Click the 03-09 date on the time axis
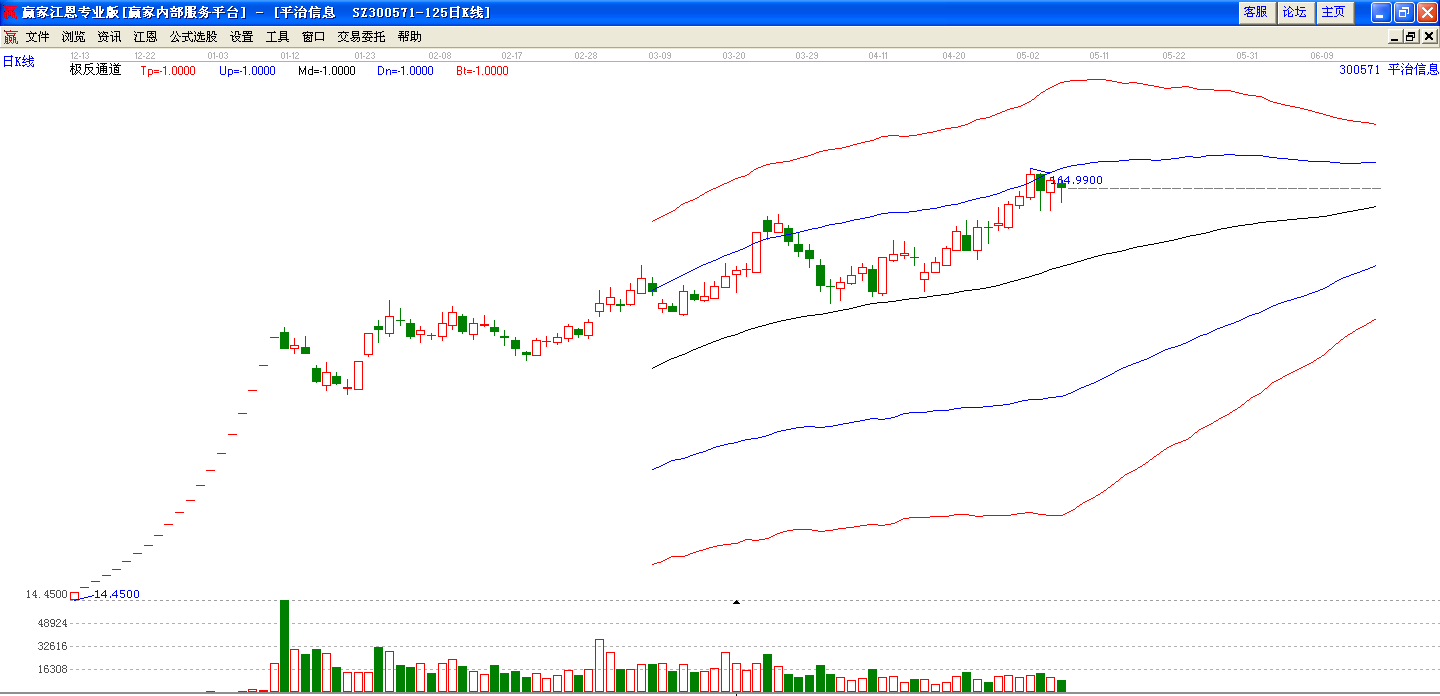Viewport: 1440px width, 696px height. [x=660, y=55]
